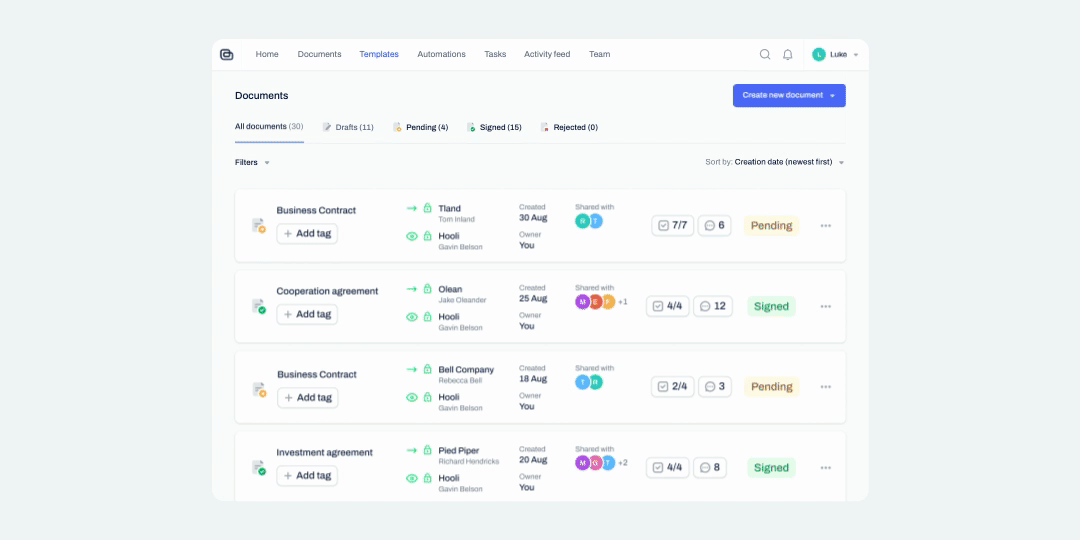Switch to the Rejected (0) tab

point(569,127)
